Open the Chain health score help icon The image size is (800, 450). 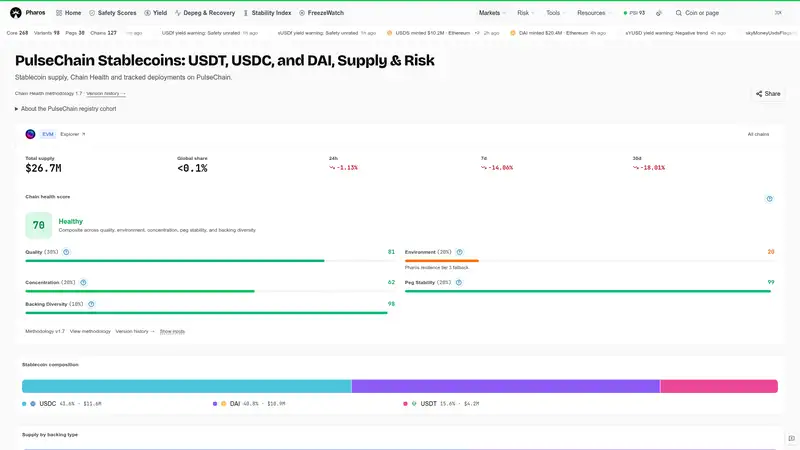(769, 198)
